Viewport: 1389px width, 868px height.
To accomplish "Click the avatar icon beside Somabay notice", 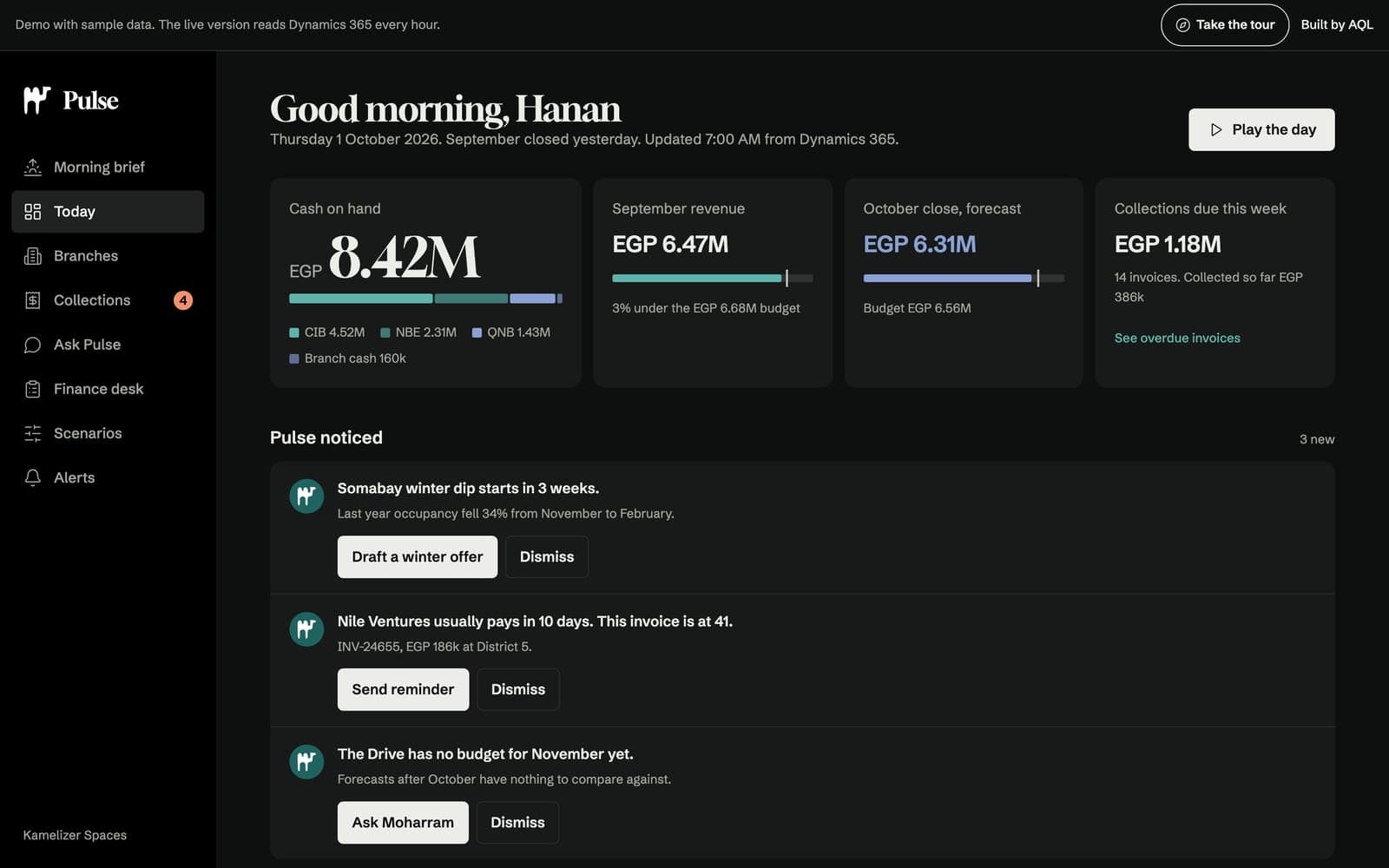I will click(x=306, y=496).
